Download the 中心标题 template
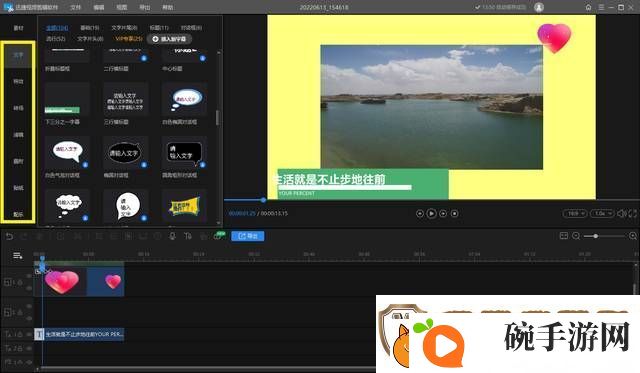The height and width of the screenshot is (373, 640). (202, 58)
